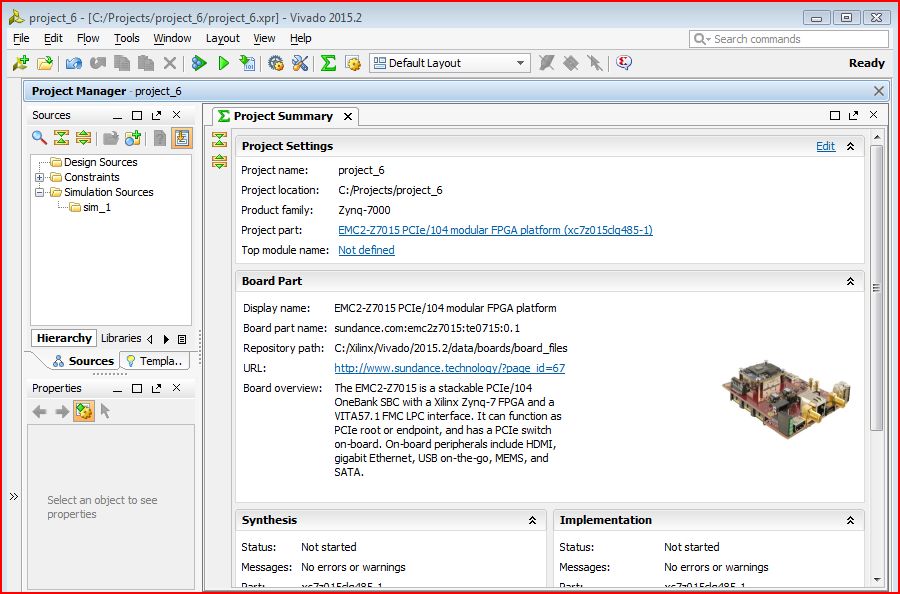Collapse the Simulation Sources tree node
This screenshot has height=594, width=900.
(x=41, y=192)
